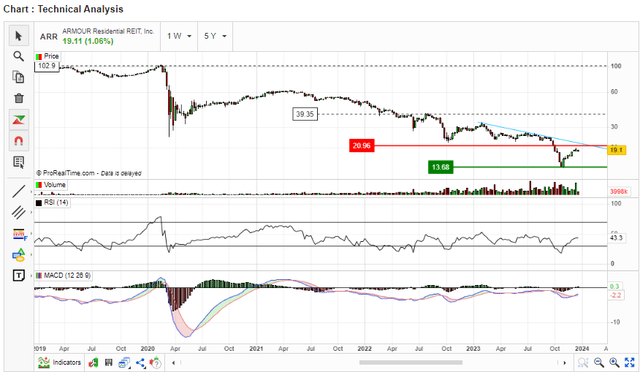This screenshot has height=372, width=640.
Task: Expand line tool options arrow
Action: (x=31, y=191)
